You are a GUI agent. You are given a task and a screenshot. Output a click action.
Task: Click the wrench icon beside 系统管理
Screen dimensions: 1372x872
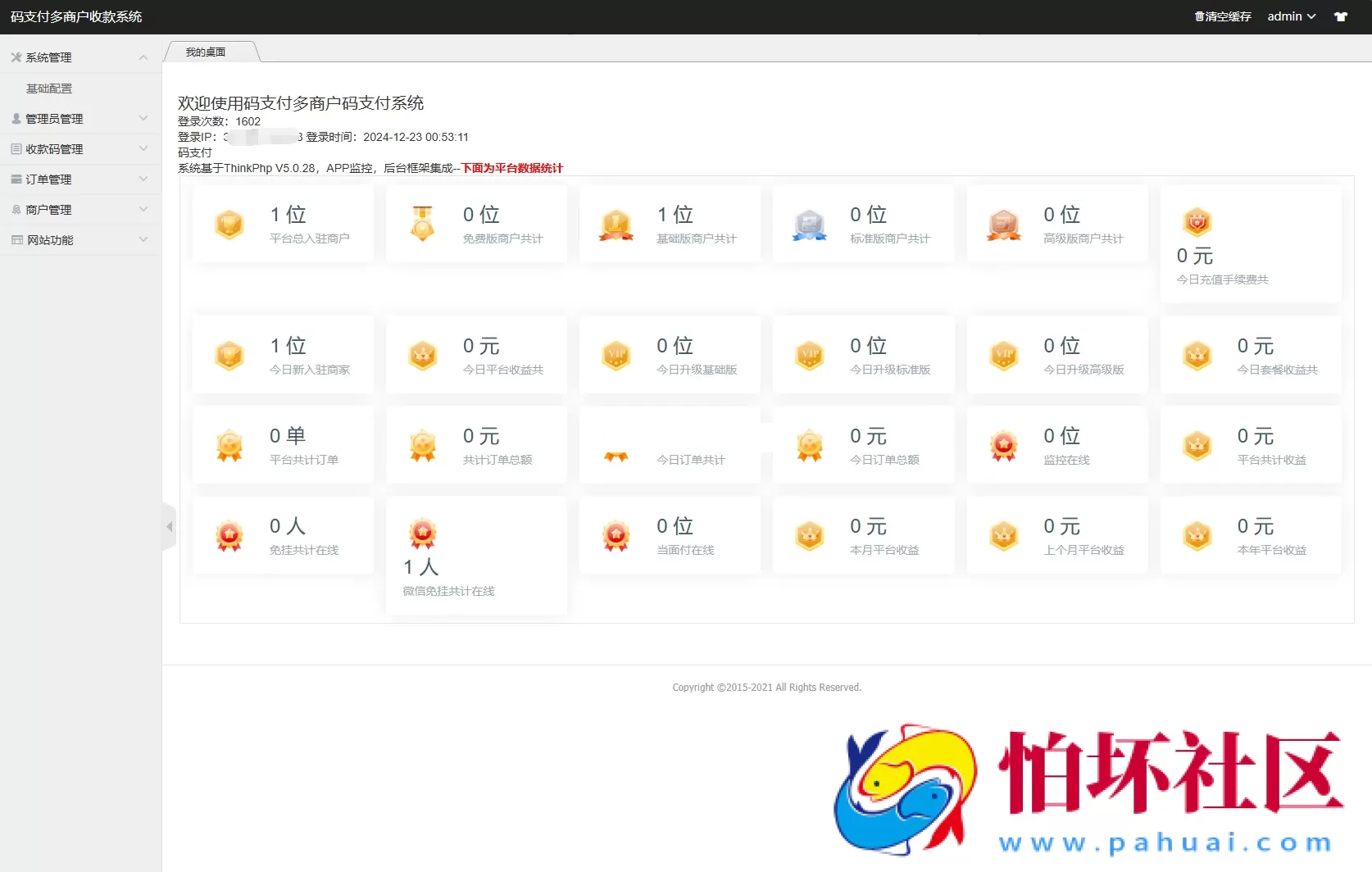tap(16, 57)
